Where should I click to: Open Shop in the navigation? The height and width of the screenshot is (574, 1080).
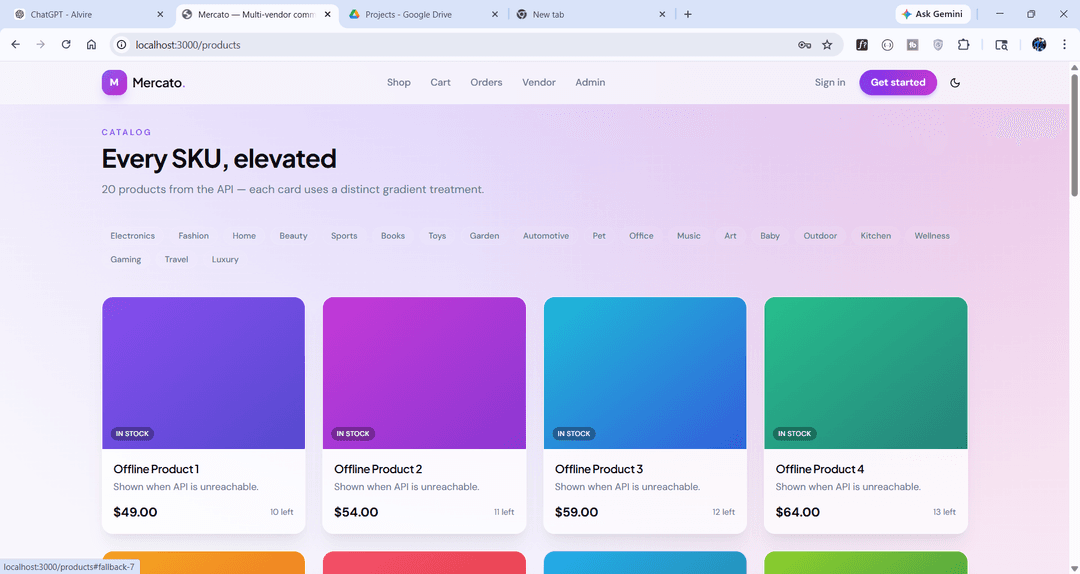(399, 82)
